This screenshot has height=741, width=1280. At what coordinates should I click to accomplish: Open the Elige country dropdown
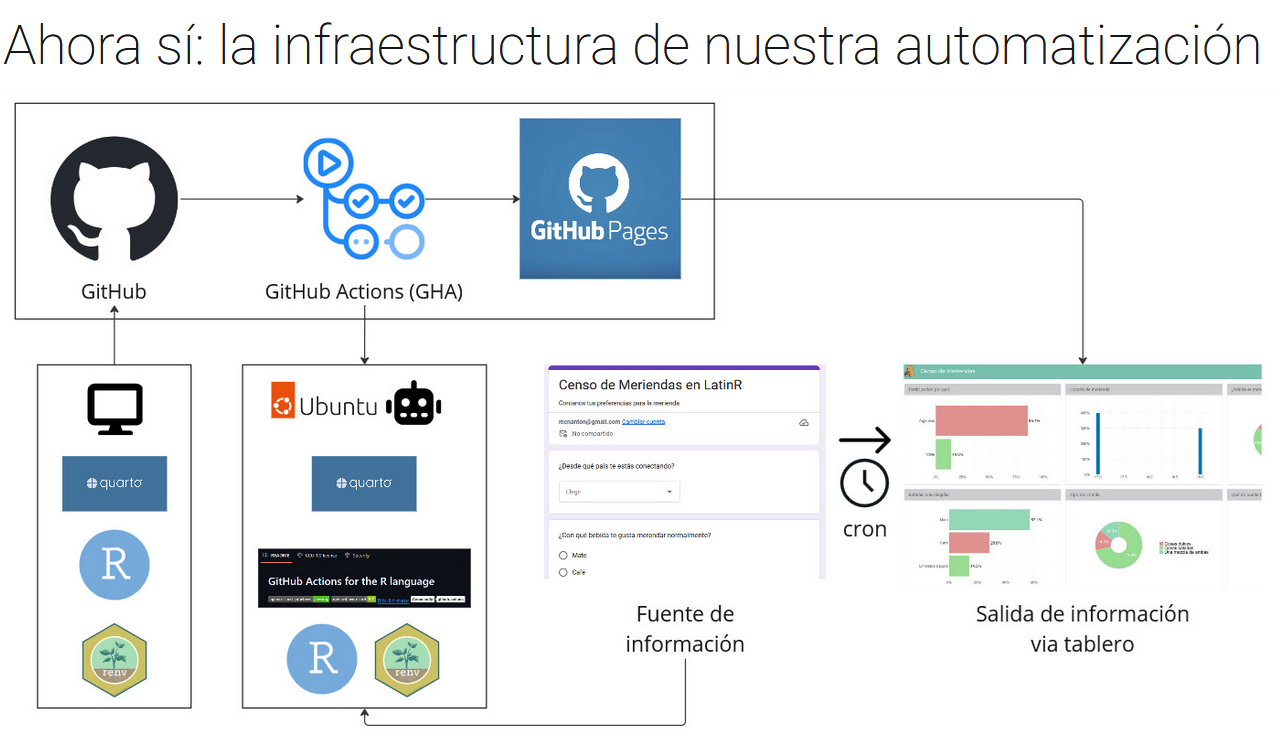point(619,492)
